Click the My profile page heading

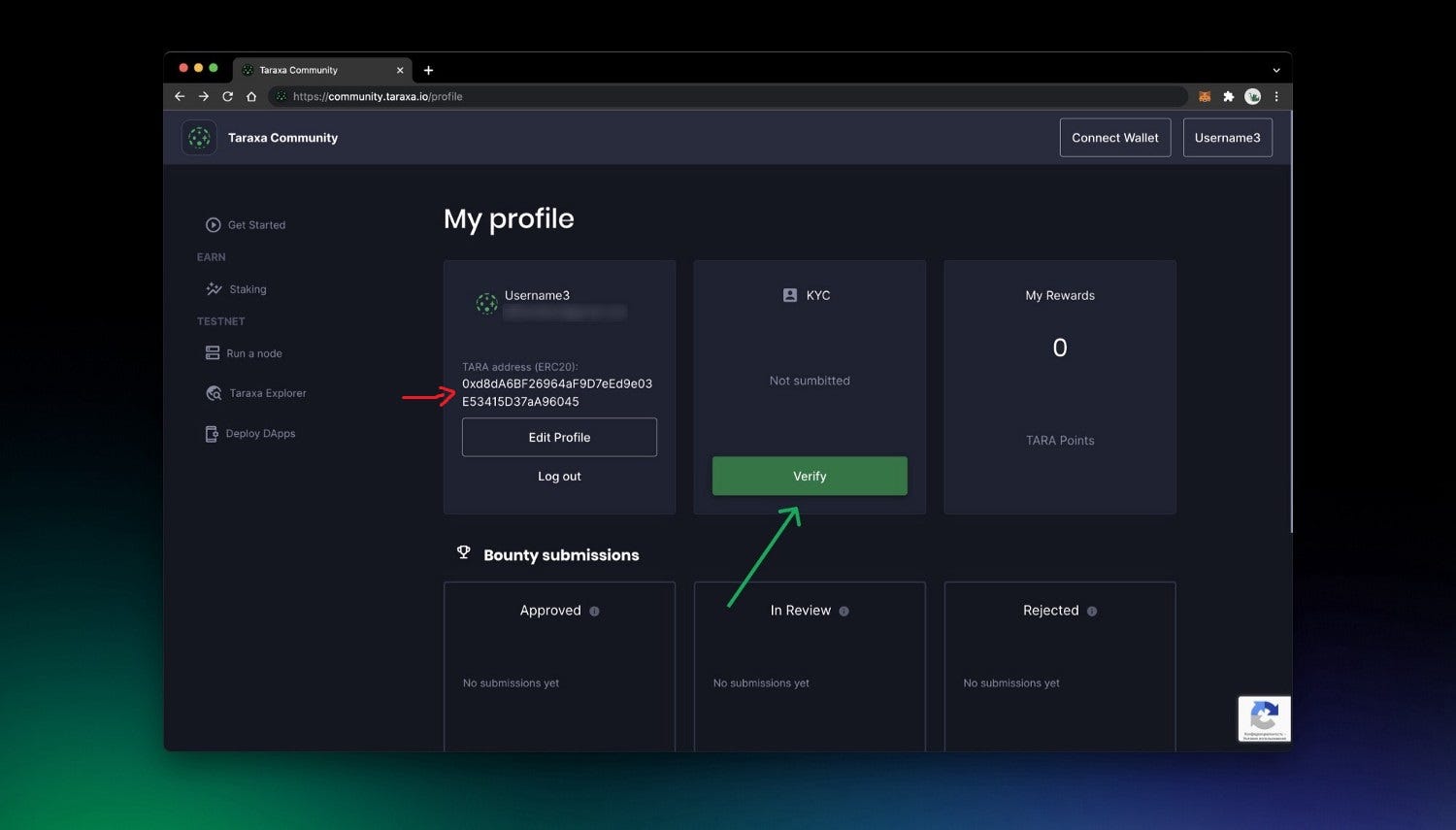pos(509,219)
